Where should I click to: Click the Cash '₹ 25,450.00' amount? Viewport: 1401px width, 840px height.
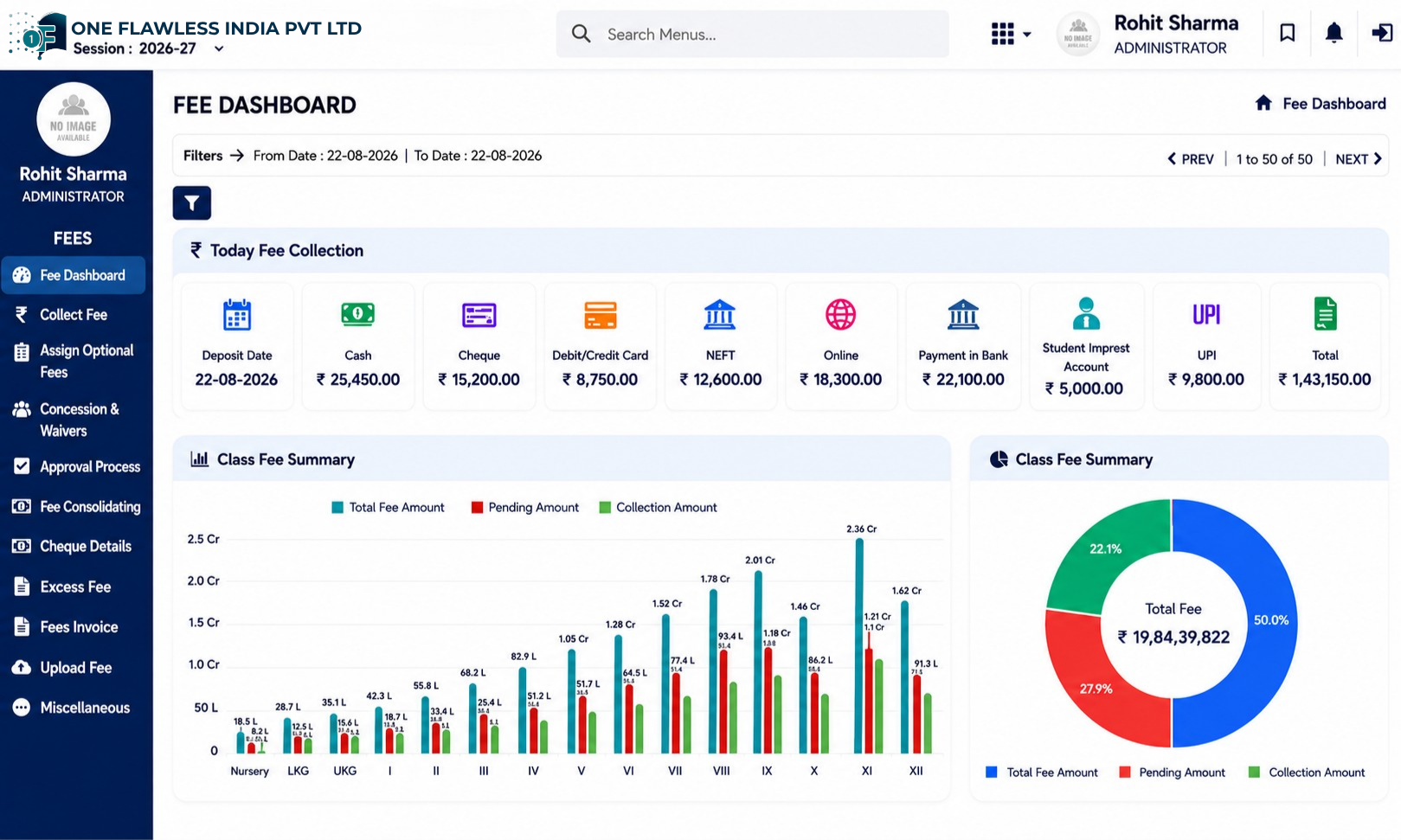(358, 379)
